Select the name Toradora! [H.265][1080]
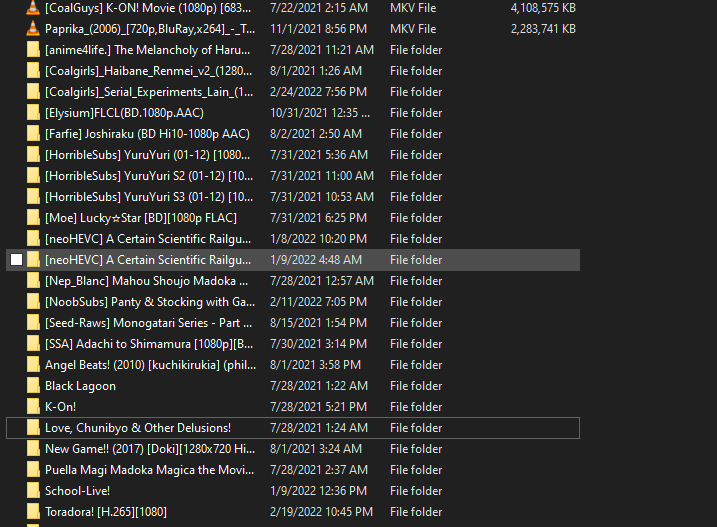 pos(106,512)
